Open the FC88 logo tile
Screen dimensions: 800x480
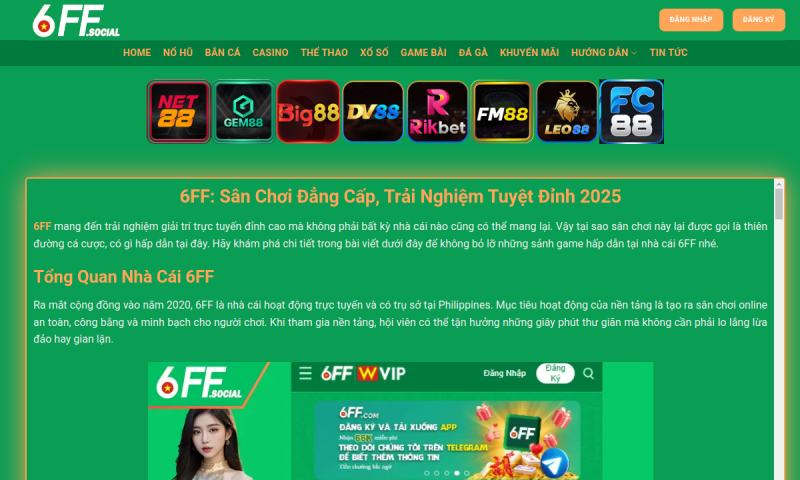632,112
